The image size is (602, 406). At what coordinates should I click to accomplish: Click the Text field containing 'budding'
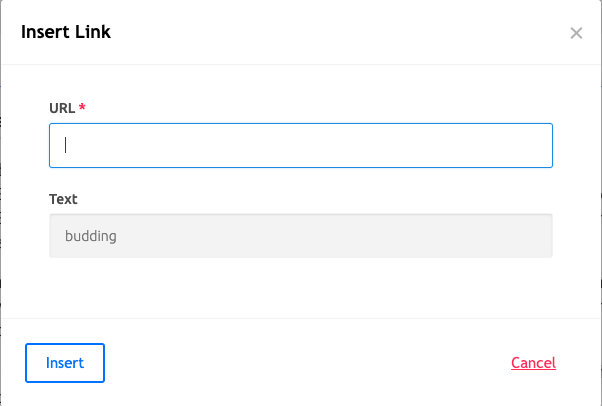click(x=300, y=236)
